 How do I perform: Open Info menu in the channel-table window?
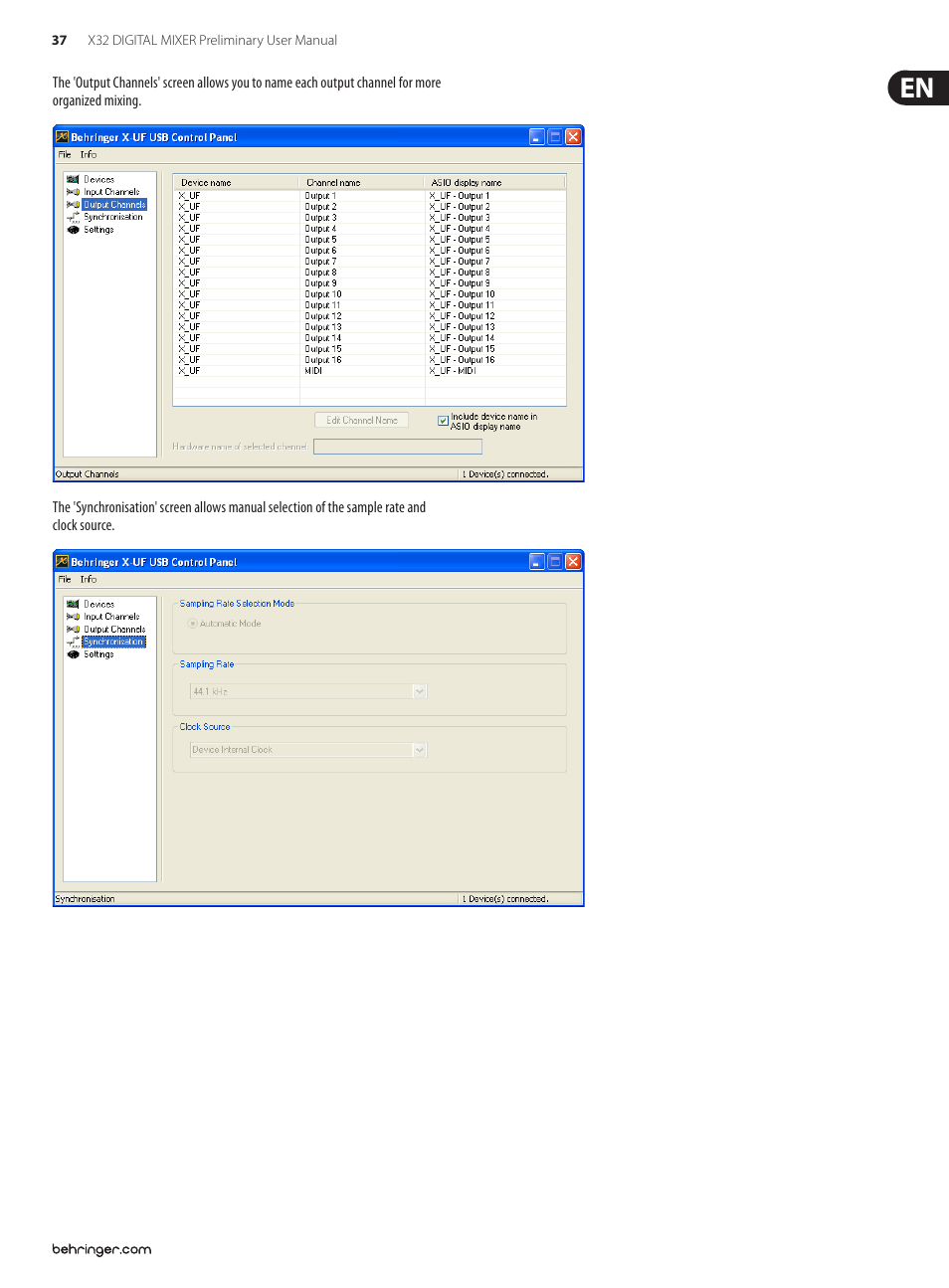[x=89, y=155]
